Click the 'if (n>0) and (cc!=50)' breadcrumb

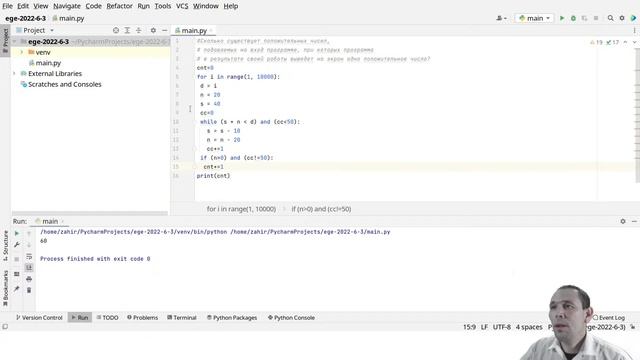[321, 209]
